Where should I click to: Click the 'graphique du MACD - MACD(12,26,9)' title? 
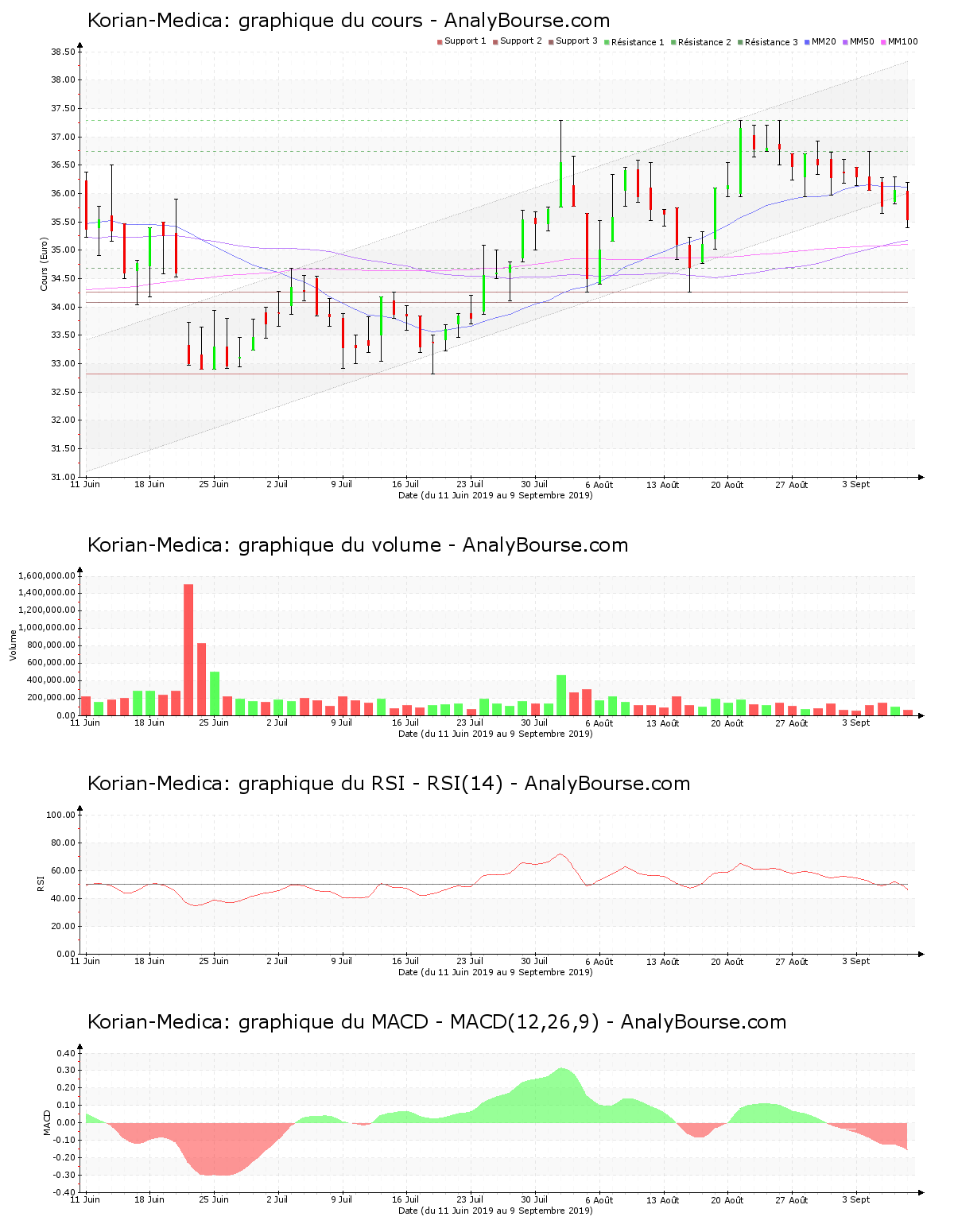[436, 1022]
